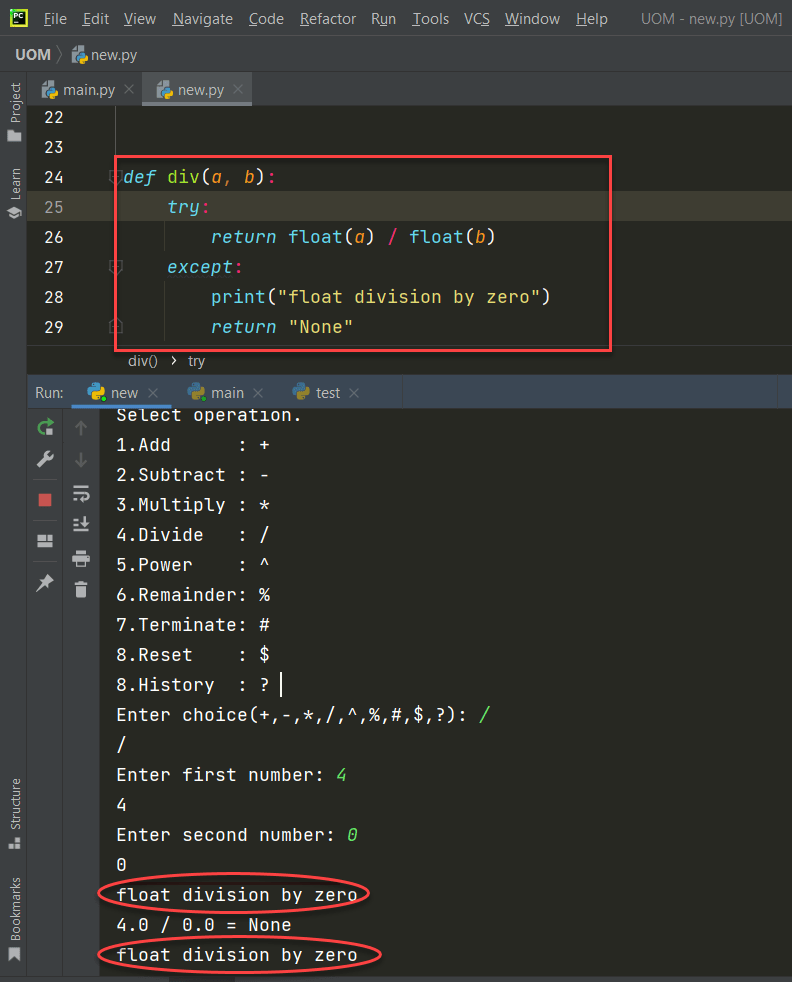792x982 pixels.
Task: Open the Learn tool window from the sidebar
Action: tap(14, 194)
